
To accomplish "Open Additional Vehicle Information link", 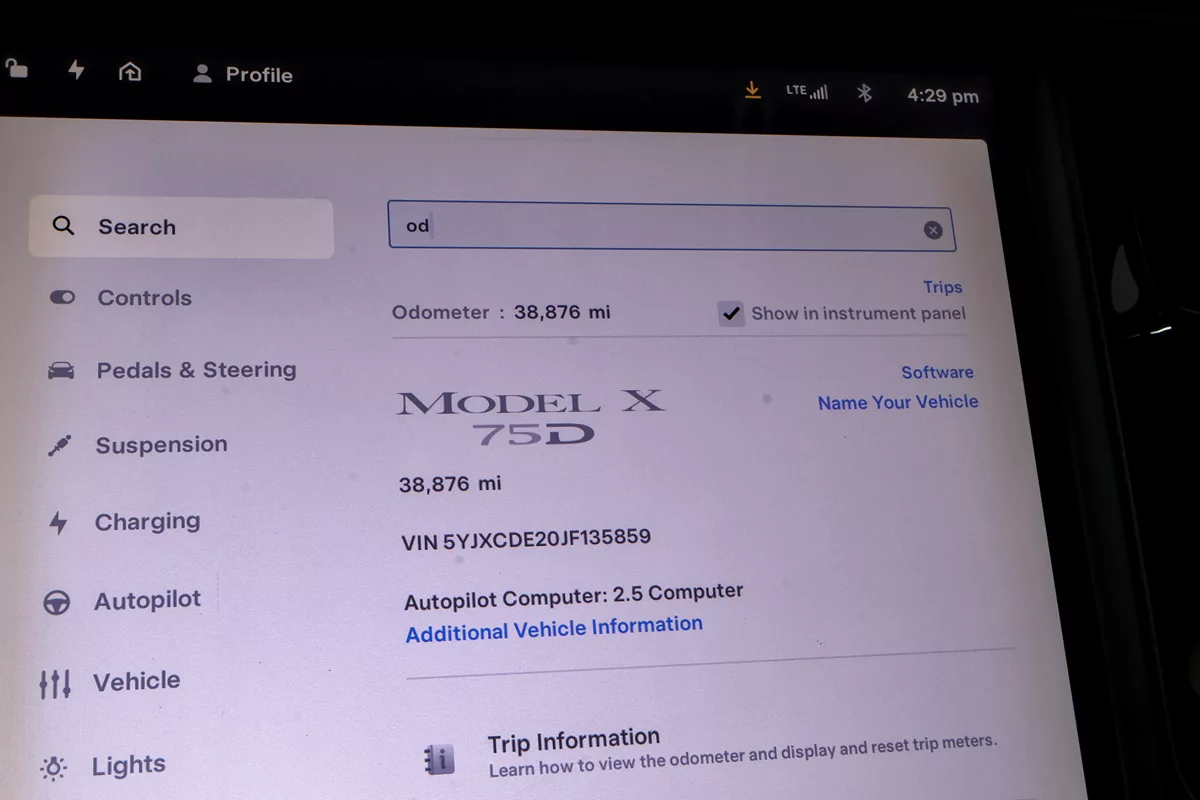I will point(554,629).
